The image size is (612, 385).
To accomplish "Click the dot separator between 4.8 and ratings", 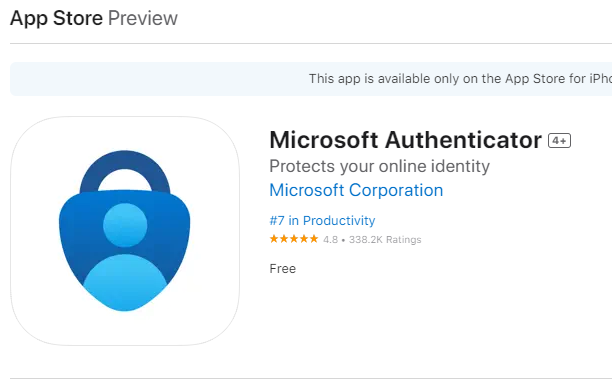I will coord(343,240).
